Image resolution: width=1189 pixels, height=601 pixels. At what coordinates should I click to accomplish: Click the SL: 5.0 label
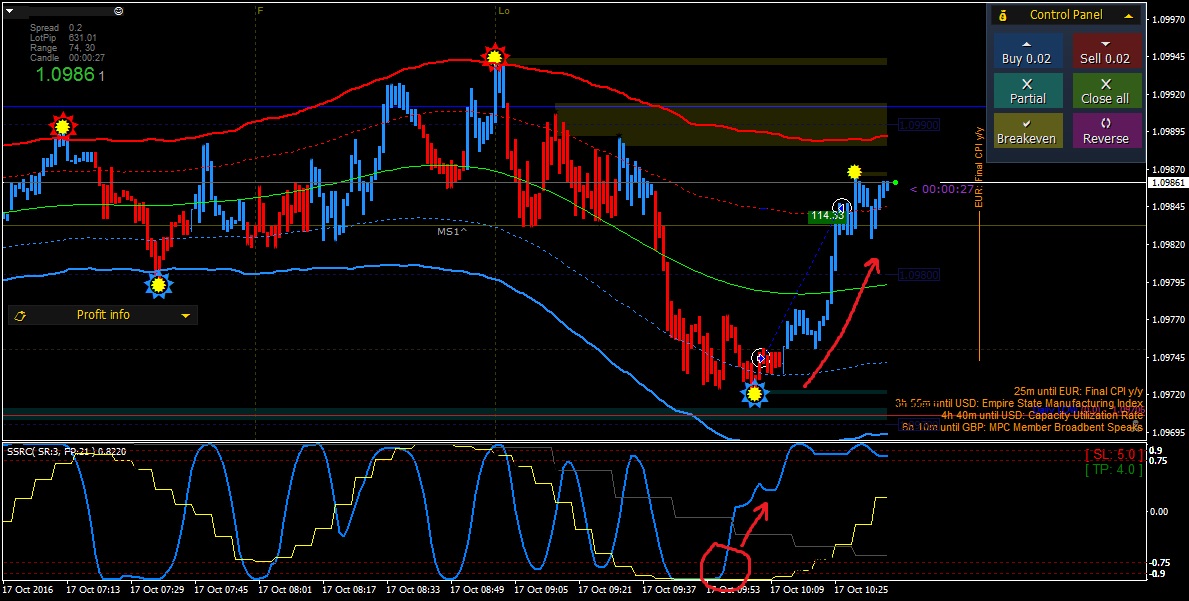coord(1114,455)
